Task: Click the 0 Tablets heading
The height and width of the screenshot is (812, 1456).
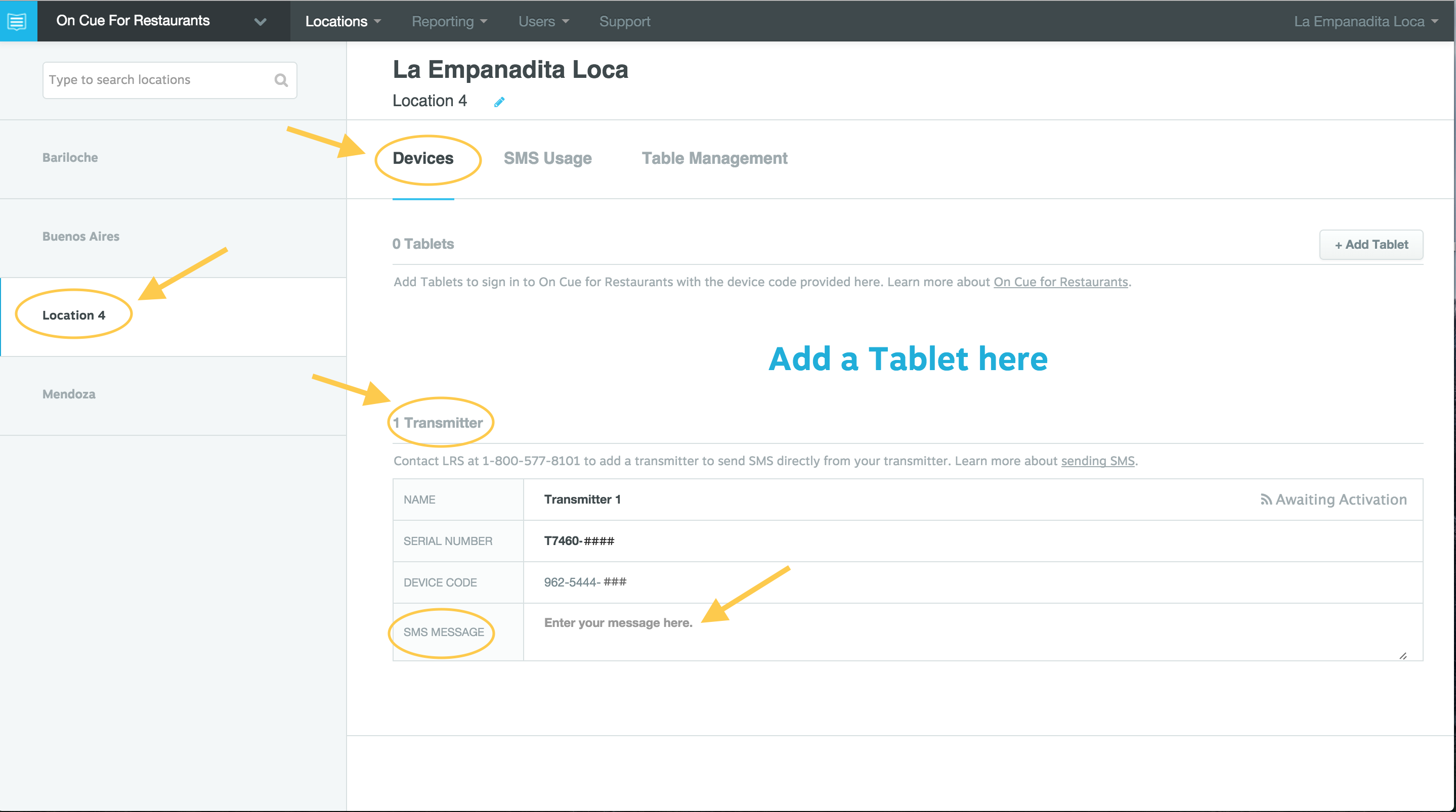Action: coord(423,244)
